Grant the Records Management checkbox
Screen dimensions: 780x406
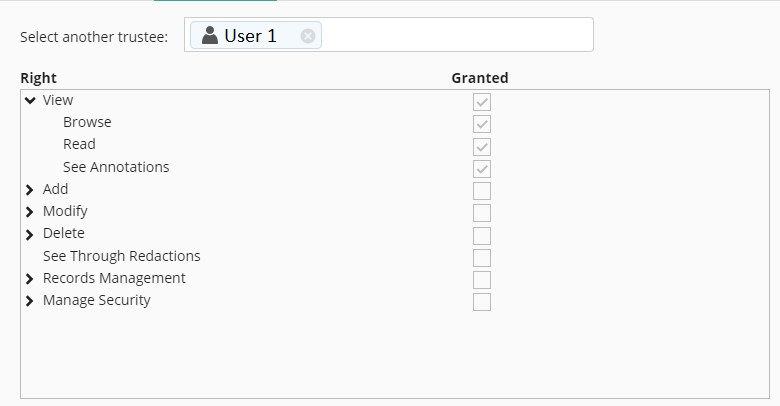[x=482, y=279]
